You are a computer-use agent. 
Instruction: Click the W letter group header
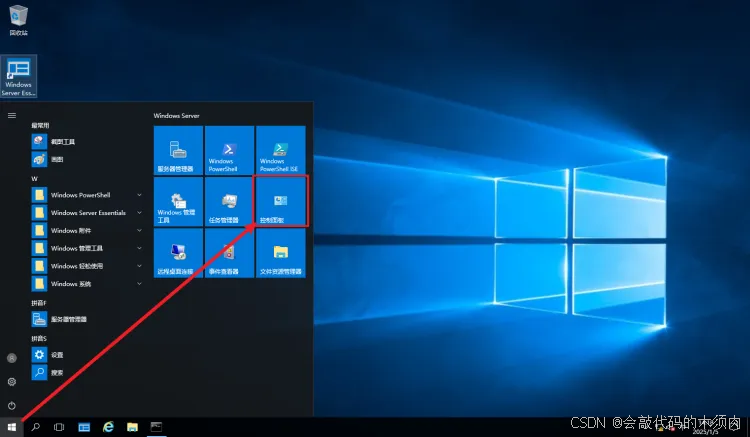[34, 178]
